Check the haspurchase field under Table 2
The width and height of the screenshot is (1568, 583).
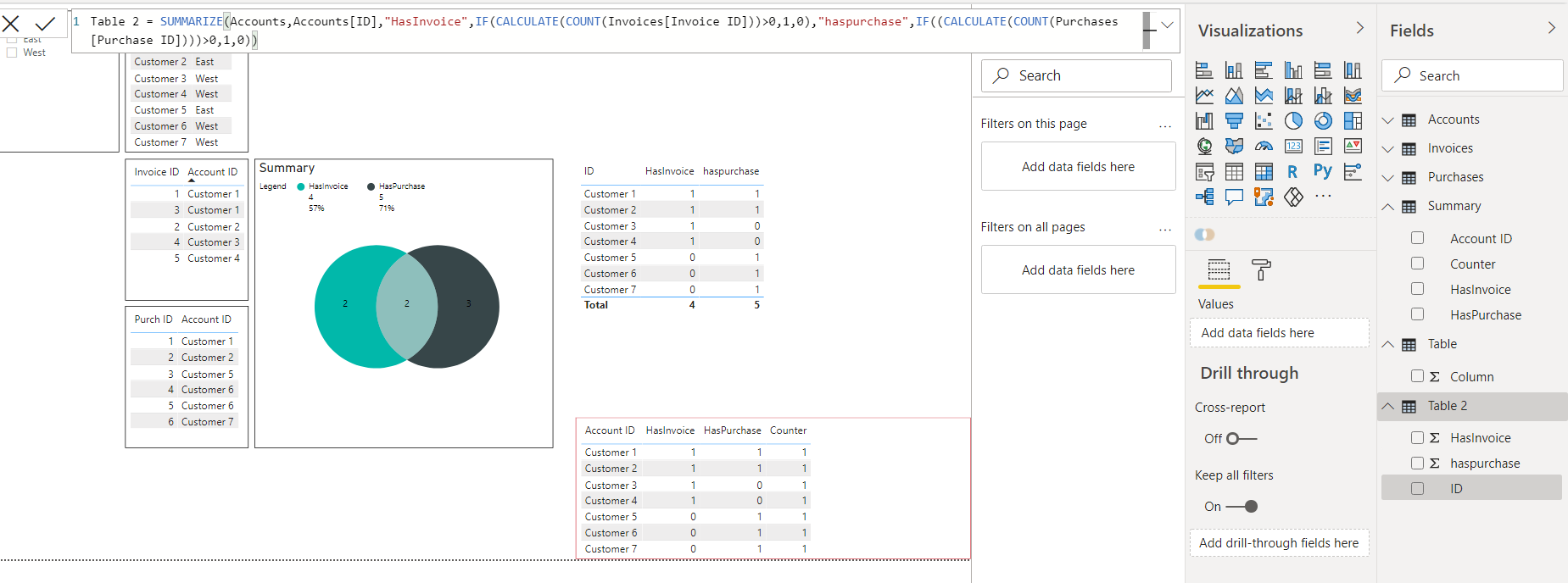coord(1417,463)
